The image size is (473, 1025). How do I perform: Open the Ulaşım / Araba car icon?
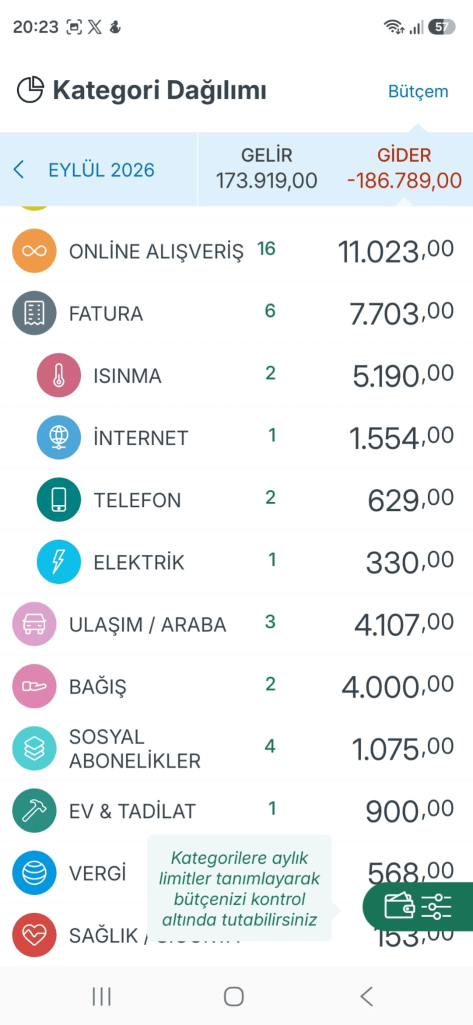coord(34,624)
